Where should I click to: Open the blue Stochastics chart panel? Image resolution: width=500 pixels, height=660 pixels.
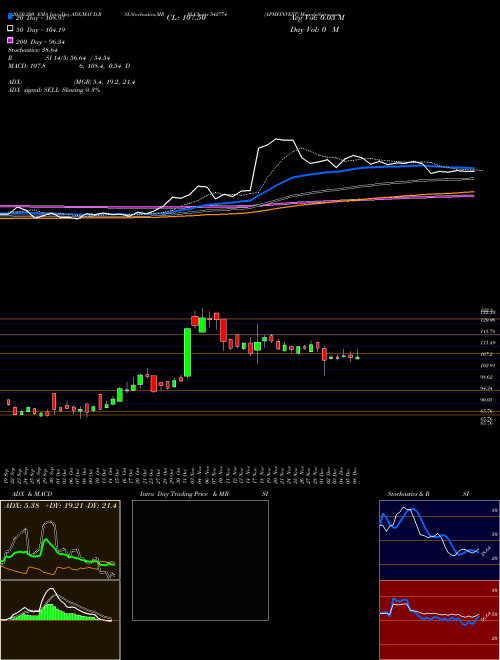(x=439, y=540)
